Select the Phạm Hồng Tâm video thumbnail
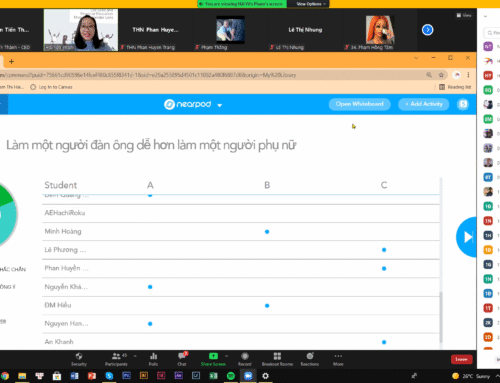 (x=380, y=30)
